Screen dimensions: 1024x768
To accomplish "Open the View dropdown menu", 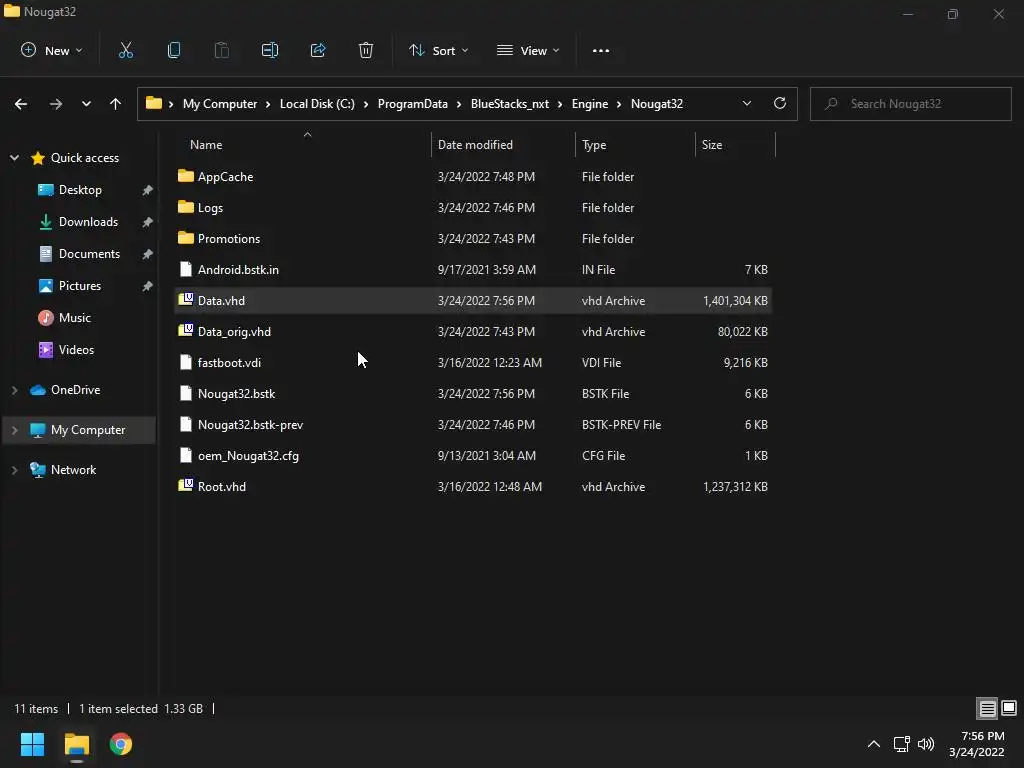I will (x=528, y=50).
